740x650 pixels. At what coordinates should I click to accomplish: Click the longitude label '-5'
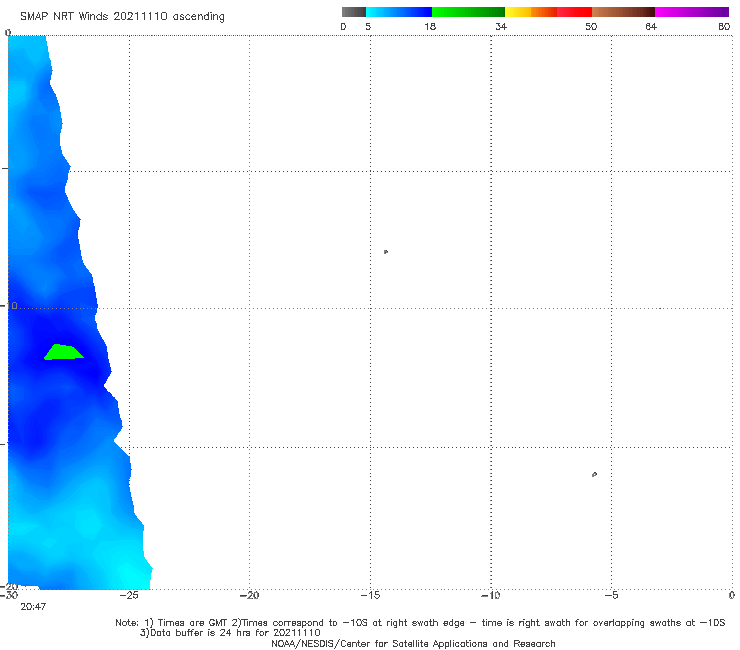[x=611, y=596]
